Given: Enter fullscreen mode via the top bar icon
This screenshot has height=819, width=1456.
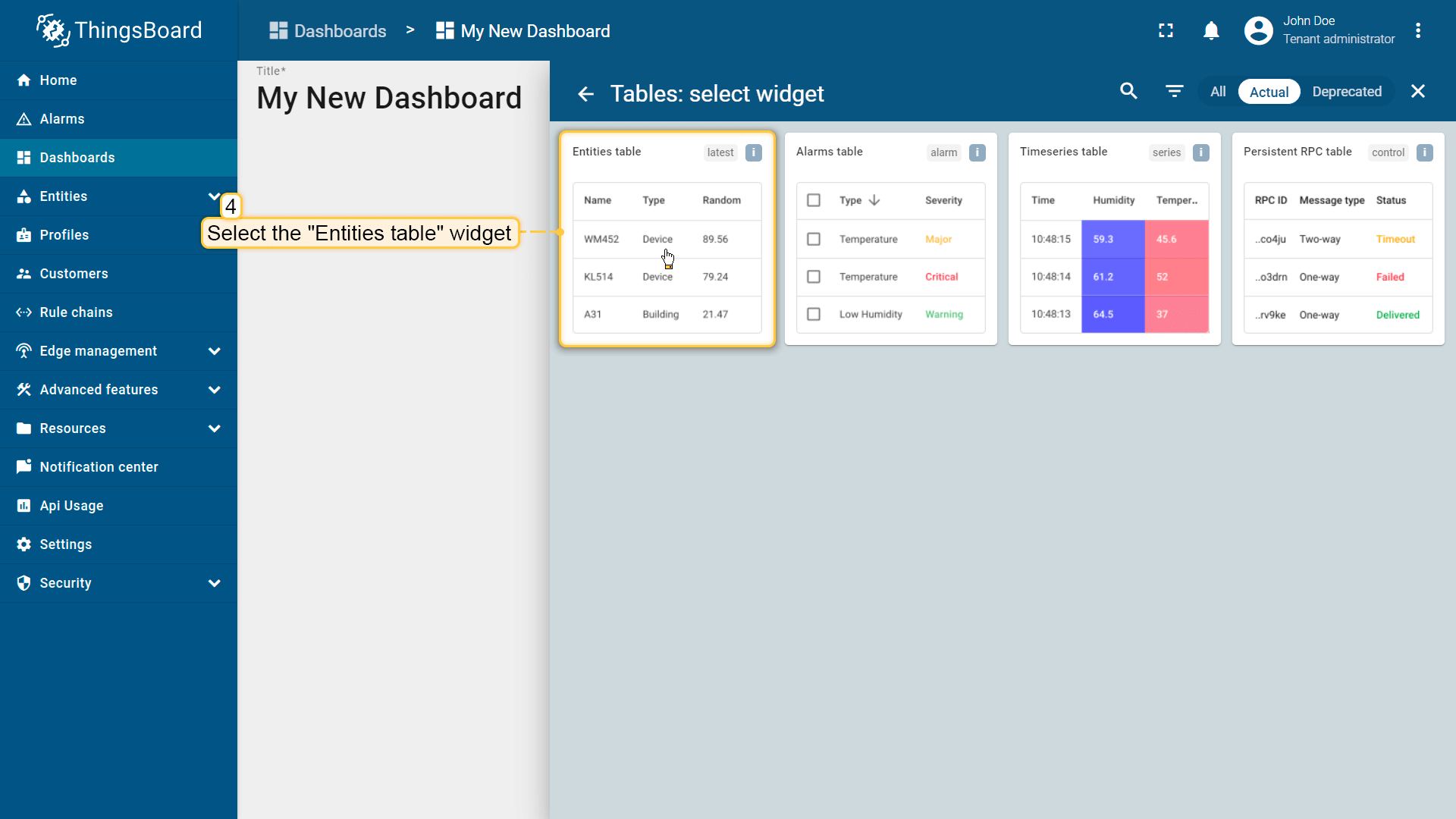Looking at the screenshot, I should click(x=1166, y=30).
